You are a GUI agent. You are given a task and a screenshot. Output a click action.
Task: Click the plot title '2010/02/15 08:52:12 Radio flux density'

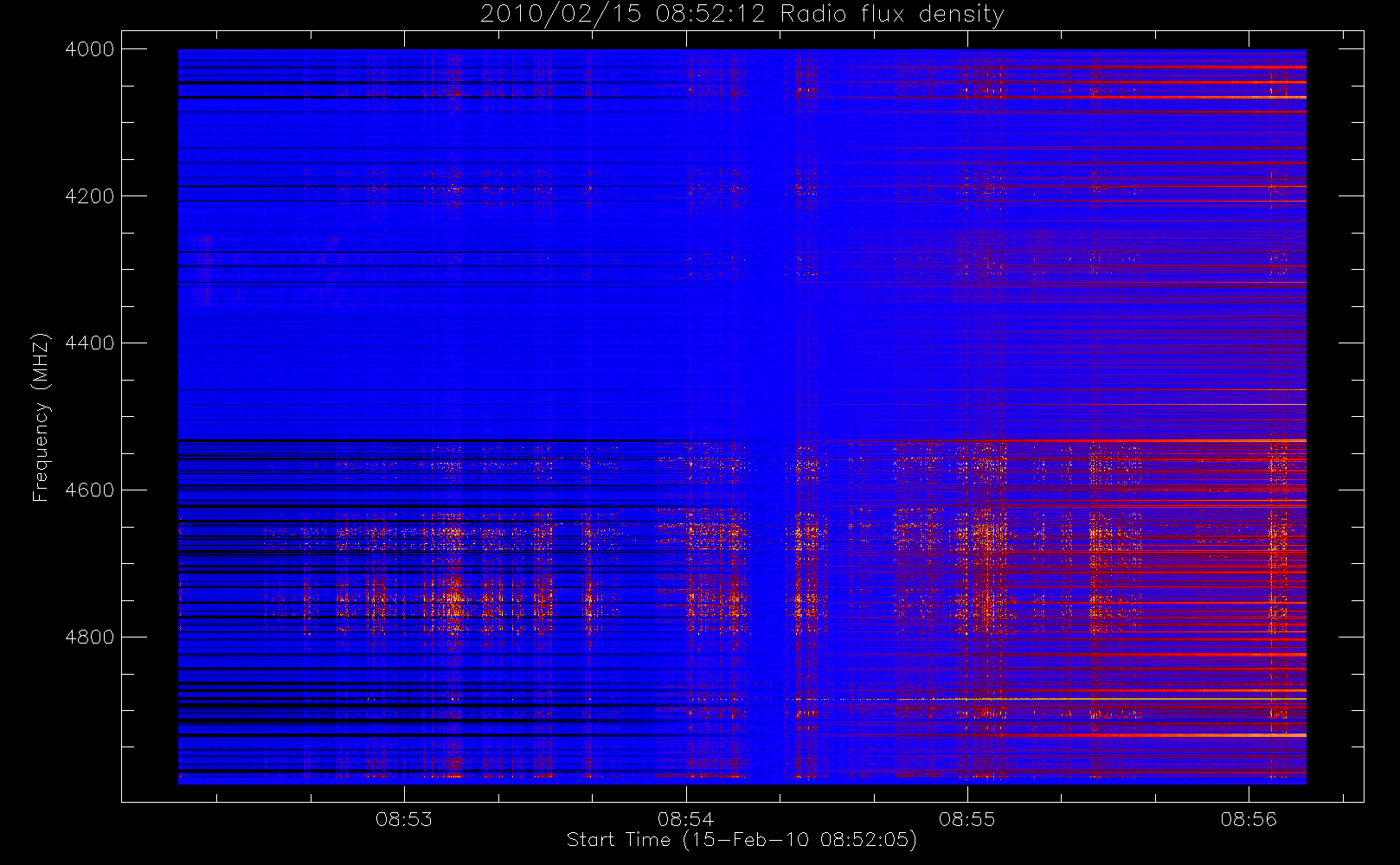pos(742,15)
